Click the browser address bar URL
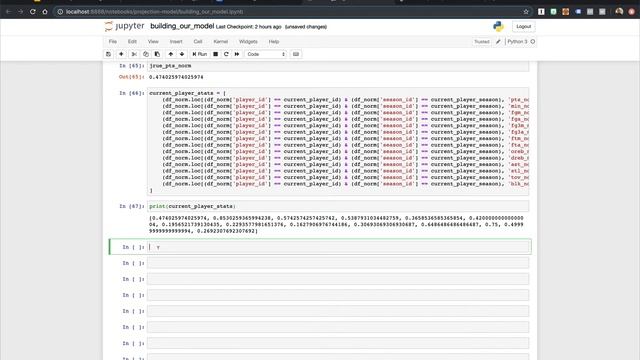This screenshot has width=640, height=360. tap(155, 12)
